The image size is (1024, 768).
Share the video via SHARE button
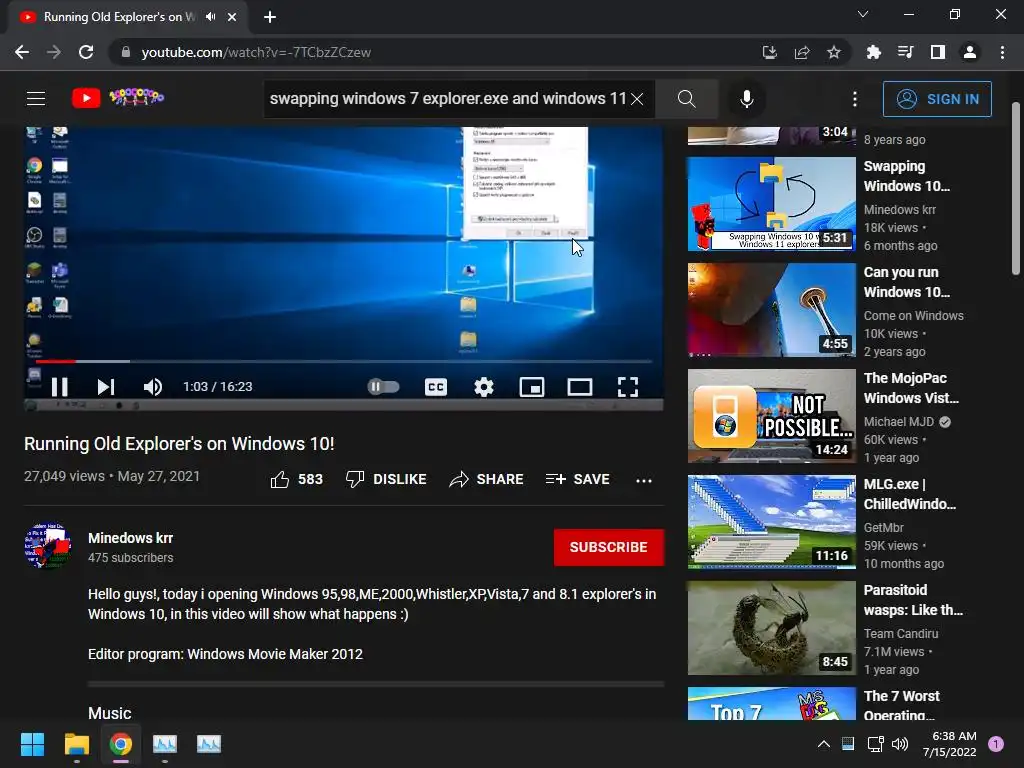pyautogui.click(x=487, y=479)
